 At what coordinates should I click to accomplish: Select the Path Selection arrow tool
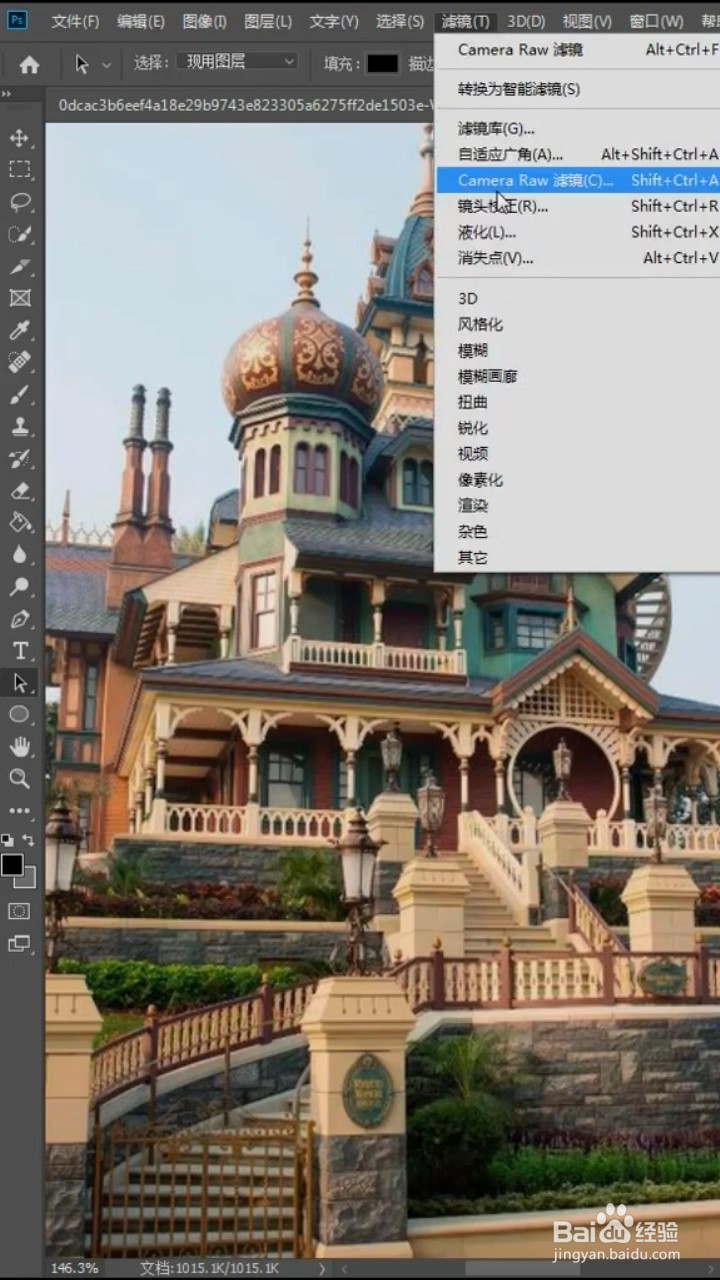pos(20,682)
